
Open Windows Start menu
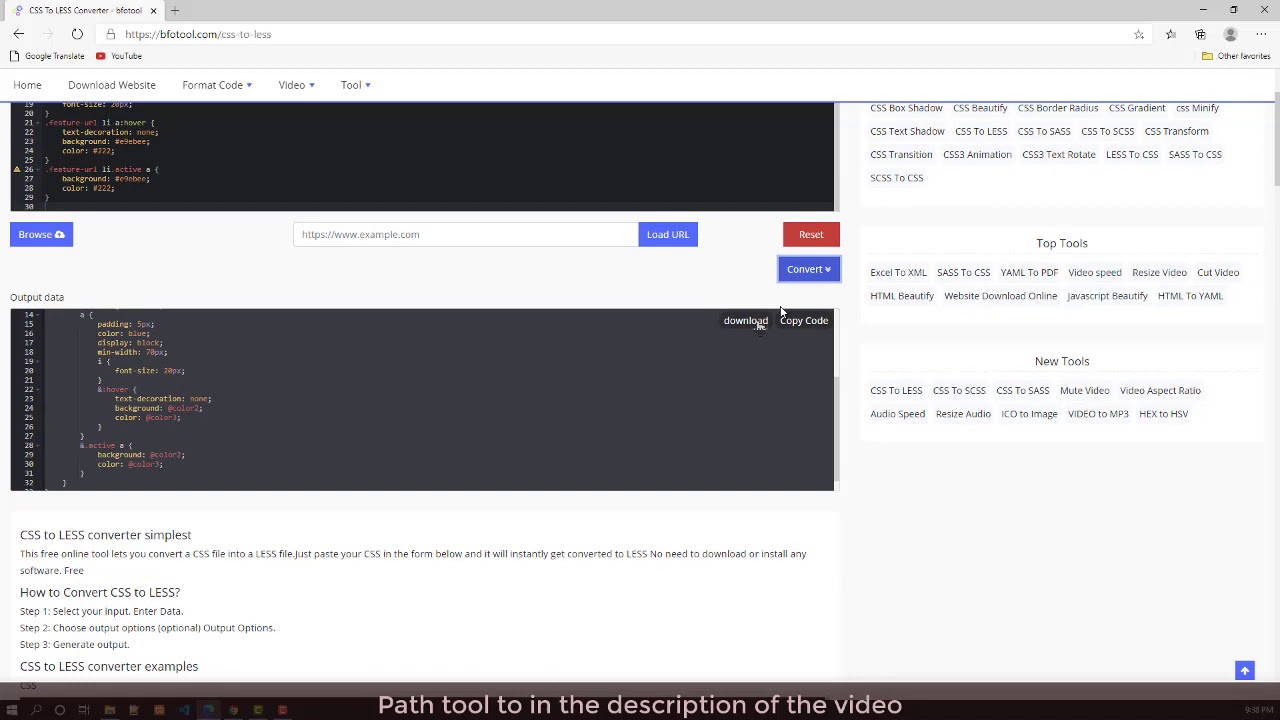(12, 710)
